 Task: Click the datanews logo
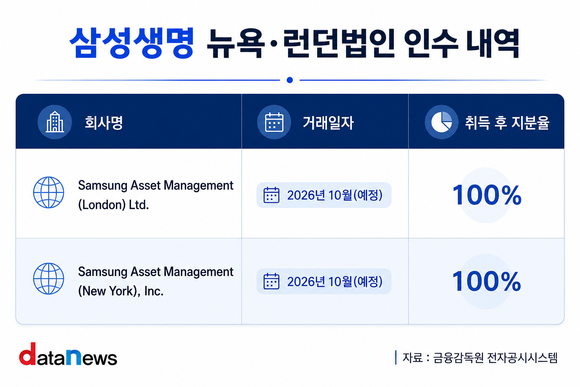tap(68, 354)
